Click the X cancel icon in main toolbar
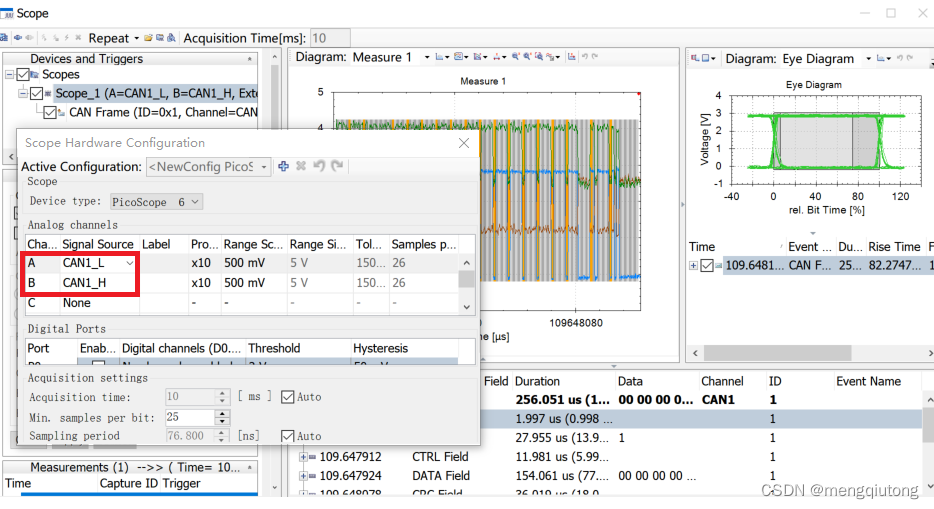The image size is (934, 509). [78, 38]
